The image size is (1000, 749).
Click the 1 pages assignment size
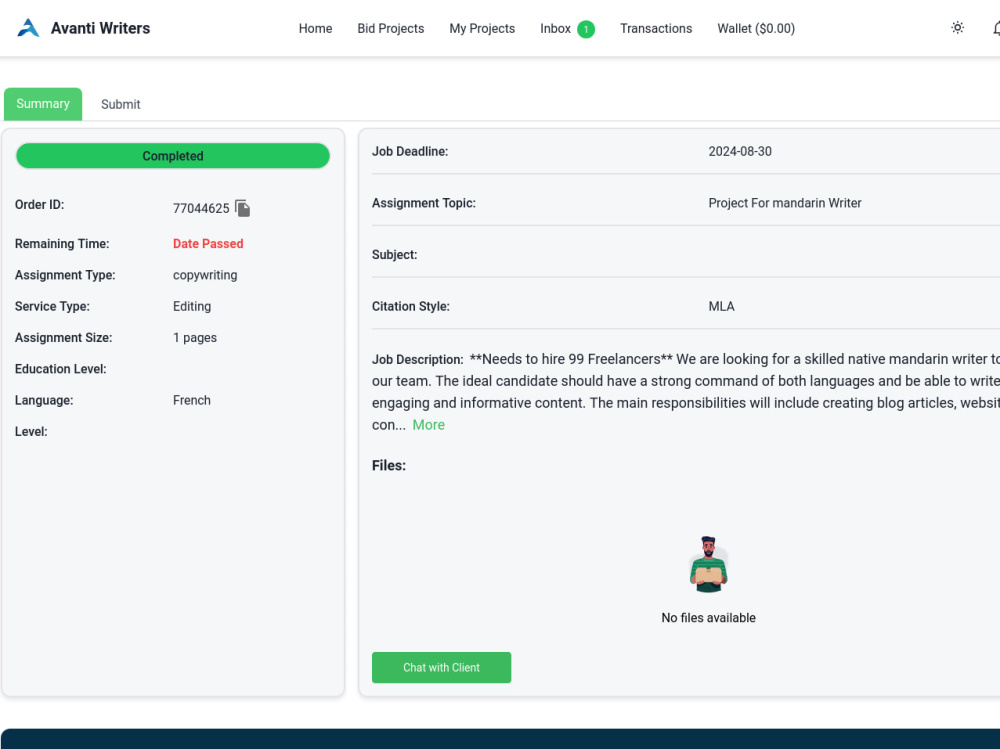pos(195,337)
